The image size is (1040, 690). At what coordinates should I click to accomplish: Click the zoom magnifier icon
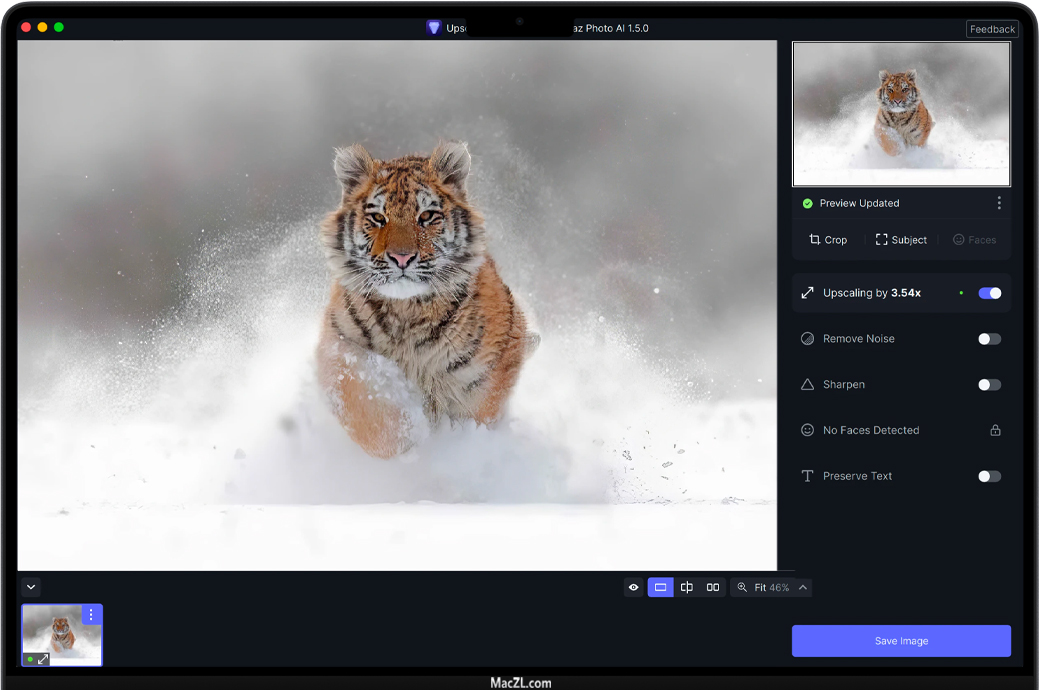pyautogui.click(x=742, y=588)
